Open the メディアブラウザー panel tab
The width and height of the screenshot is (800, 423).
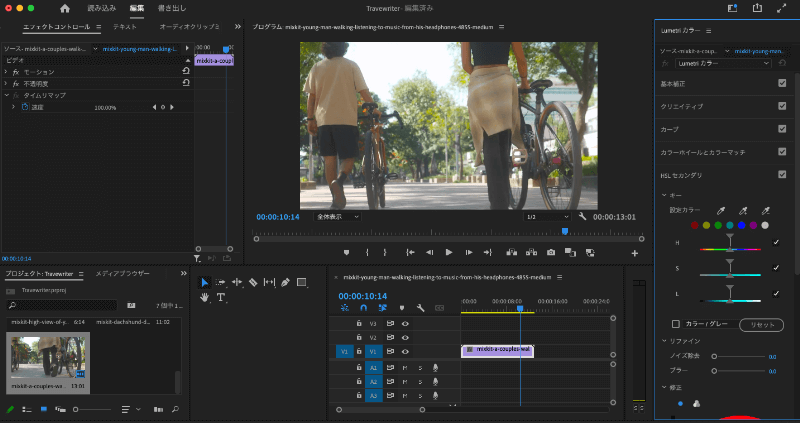122,273
